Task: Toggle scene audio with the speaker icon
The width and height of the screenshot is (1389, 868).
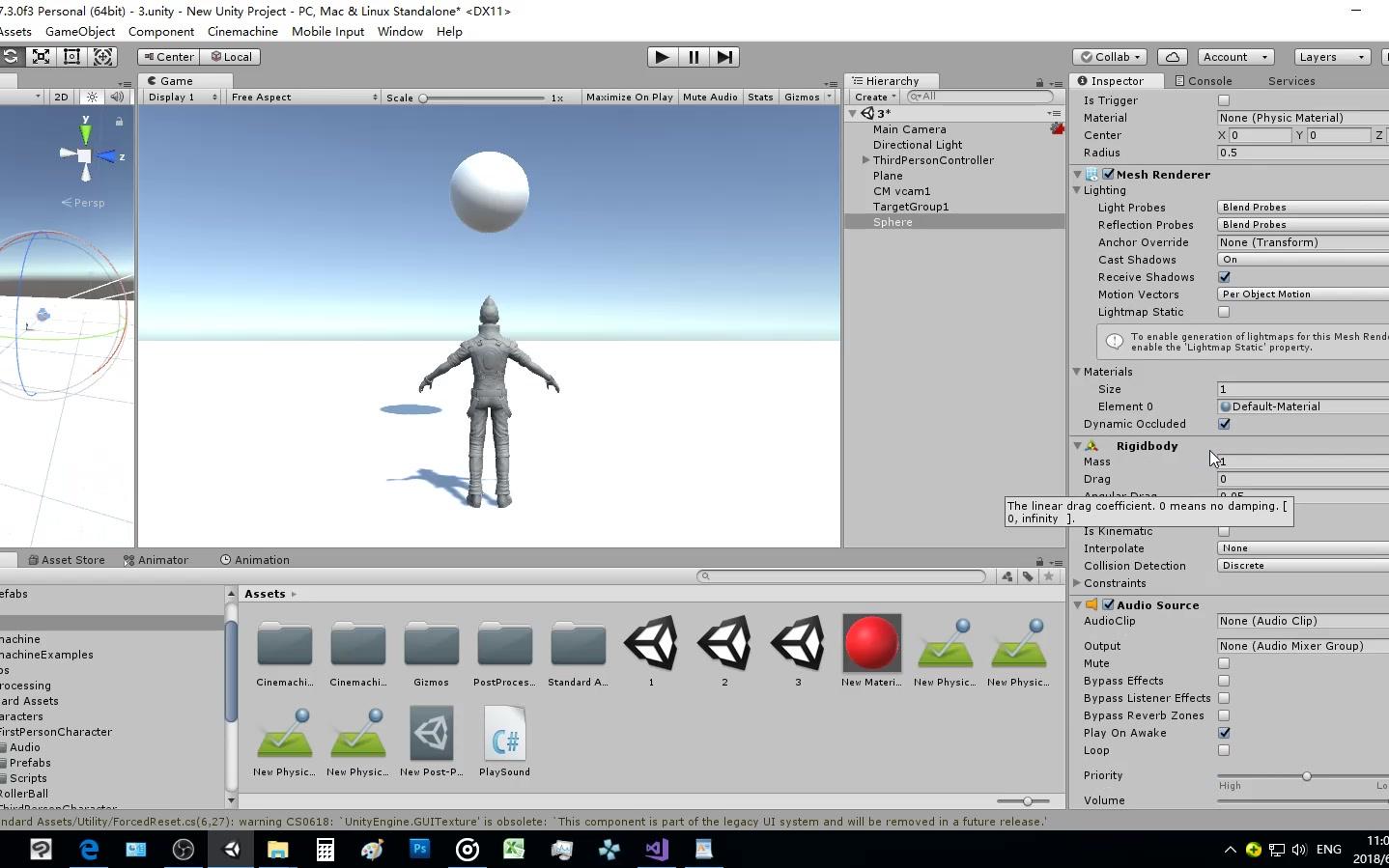Action: pyautogui.click(x=117, y=97)
